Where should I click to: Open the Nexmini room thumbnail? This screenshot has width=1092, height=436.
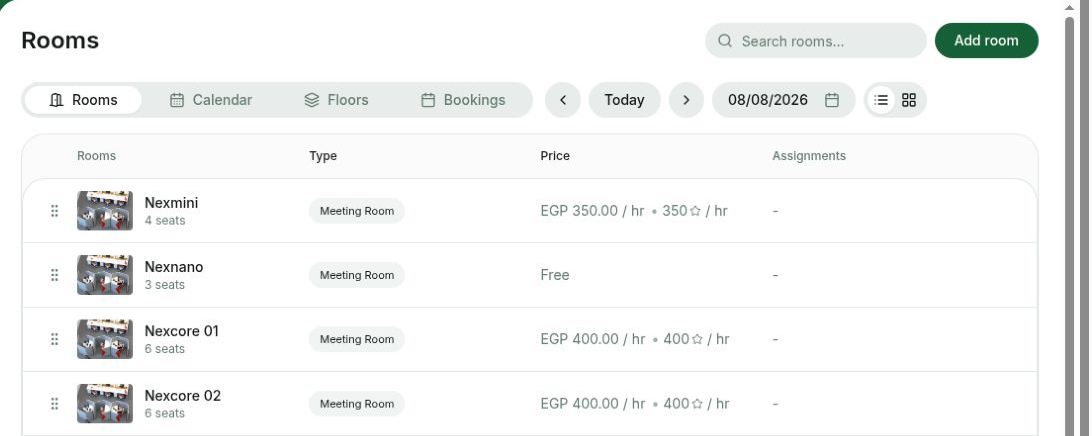pyautogui.click(x=104, y=210)
